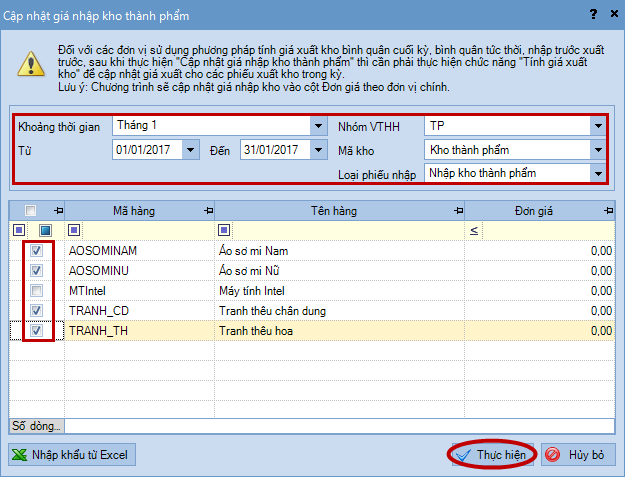
Task: Click Nhập khẩu từ Excel button
Action: 71,454
